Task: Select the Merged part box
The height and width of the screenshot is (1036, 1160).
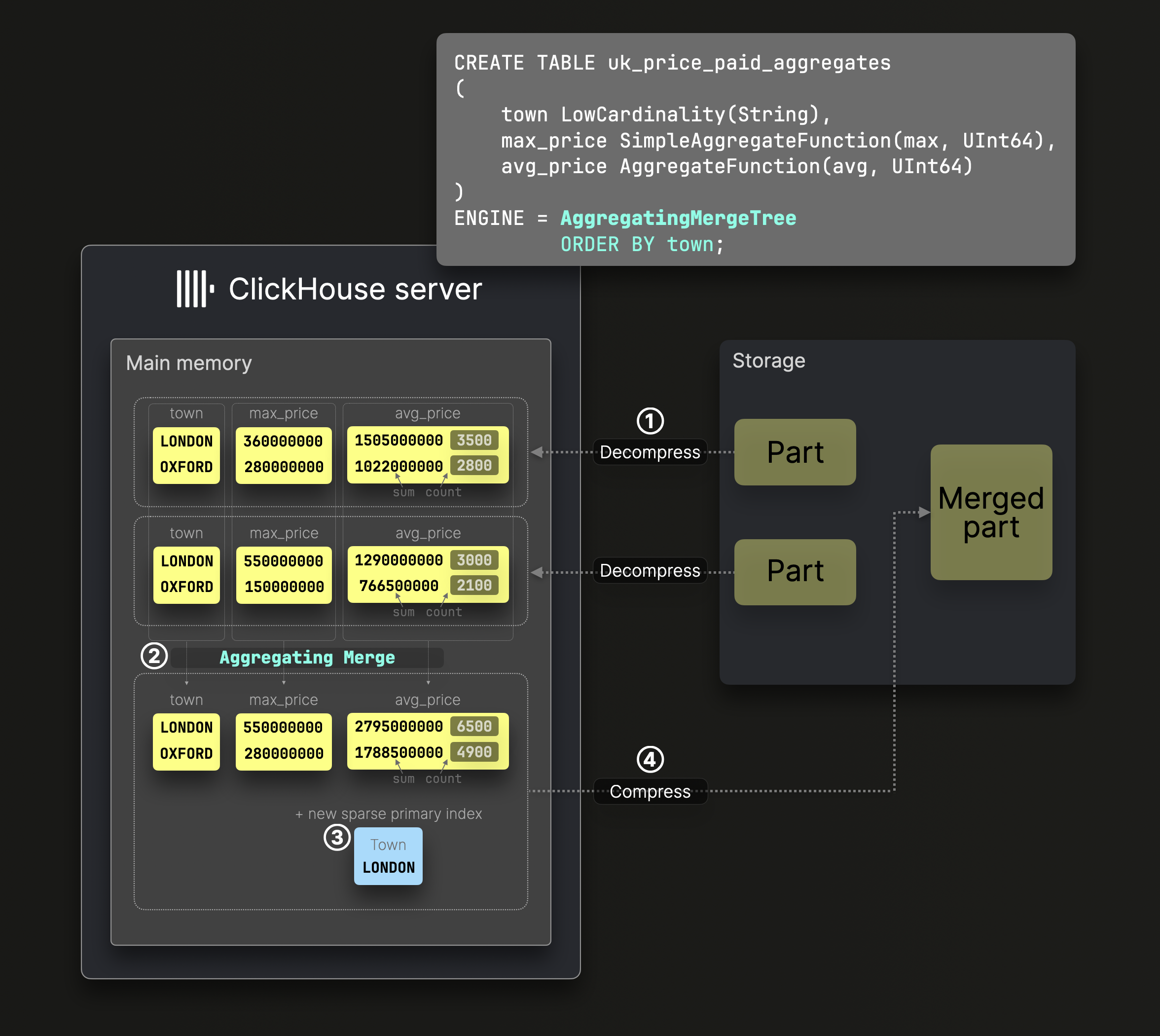Action: tap(991, 512)
